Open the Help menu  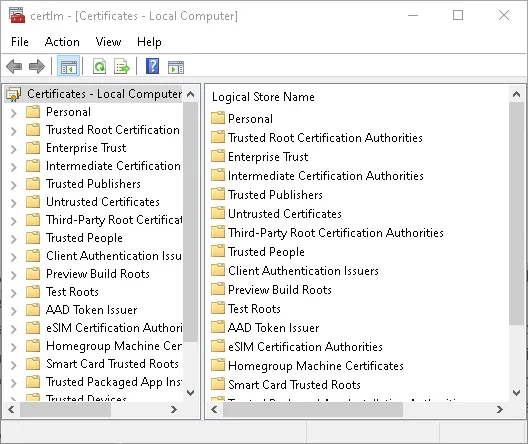click(x=149, y=42)
